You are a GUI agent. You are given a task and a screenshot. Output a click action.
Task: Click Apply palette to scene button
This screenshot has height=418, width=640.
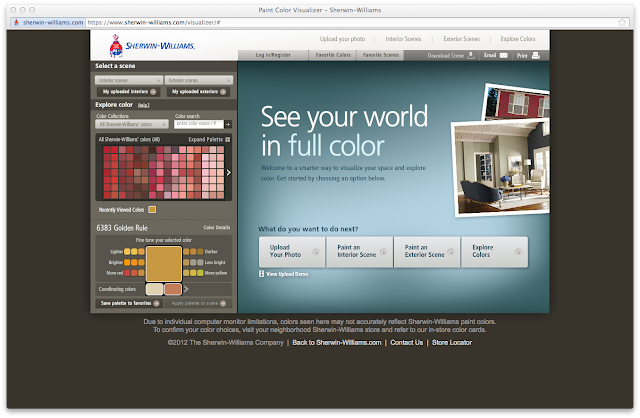pos(198,303)
